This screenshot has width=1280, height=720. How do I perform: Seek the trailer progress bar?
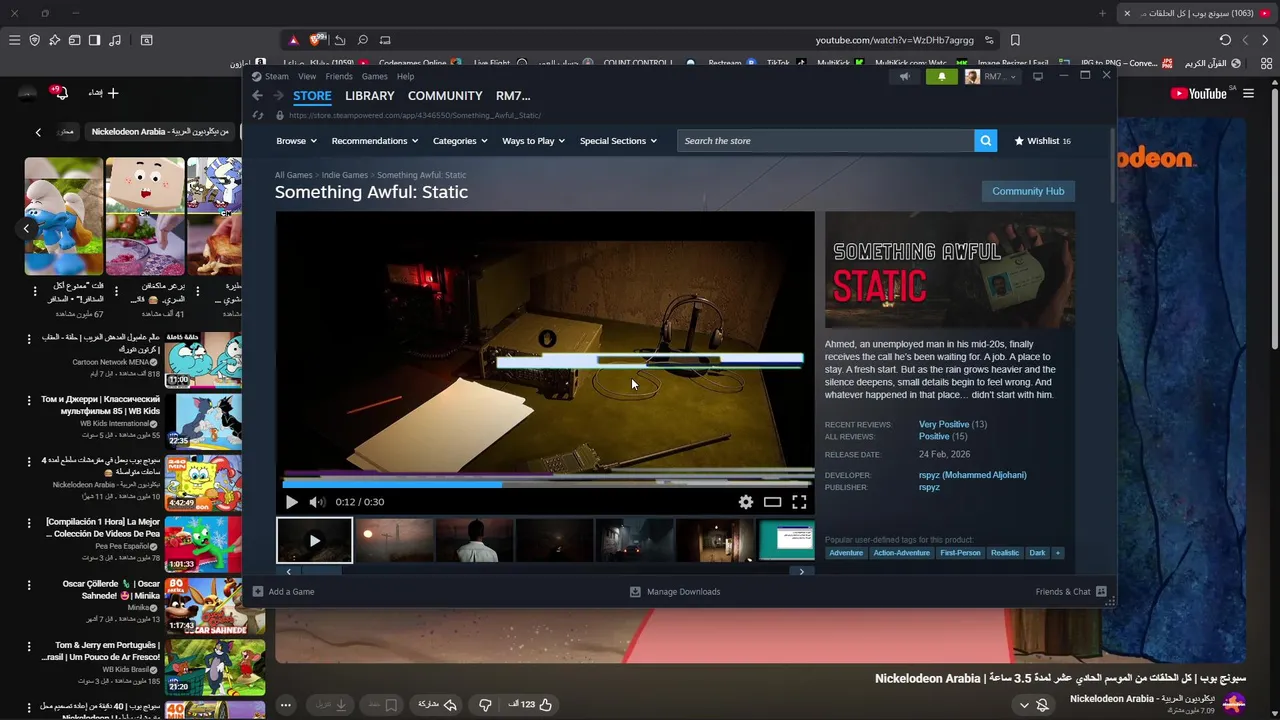[x=545, y=483]
